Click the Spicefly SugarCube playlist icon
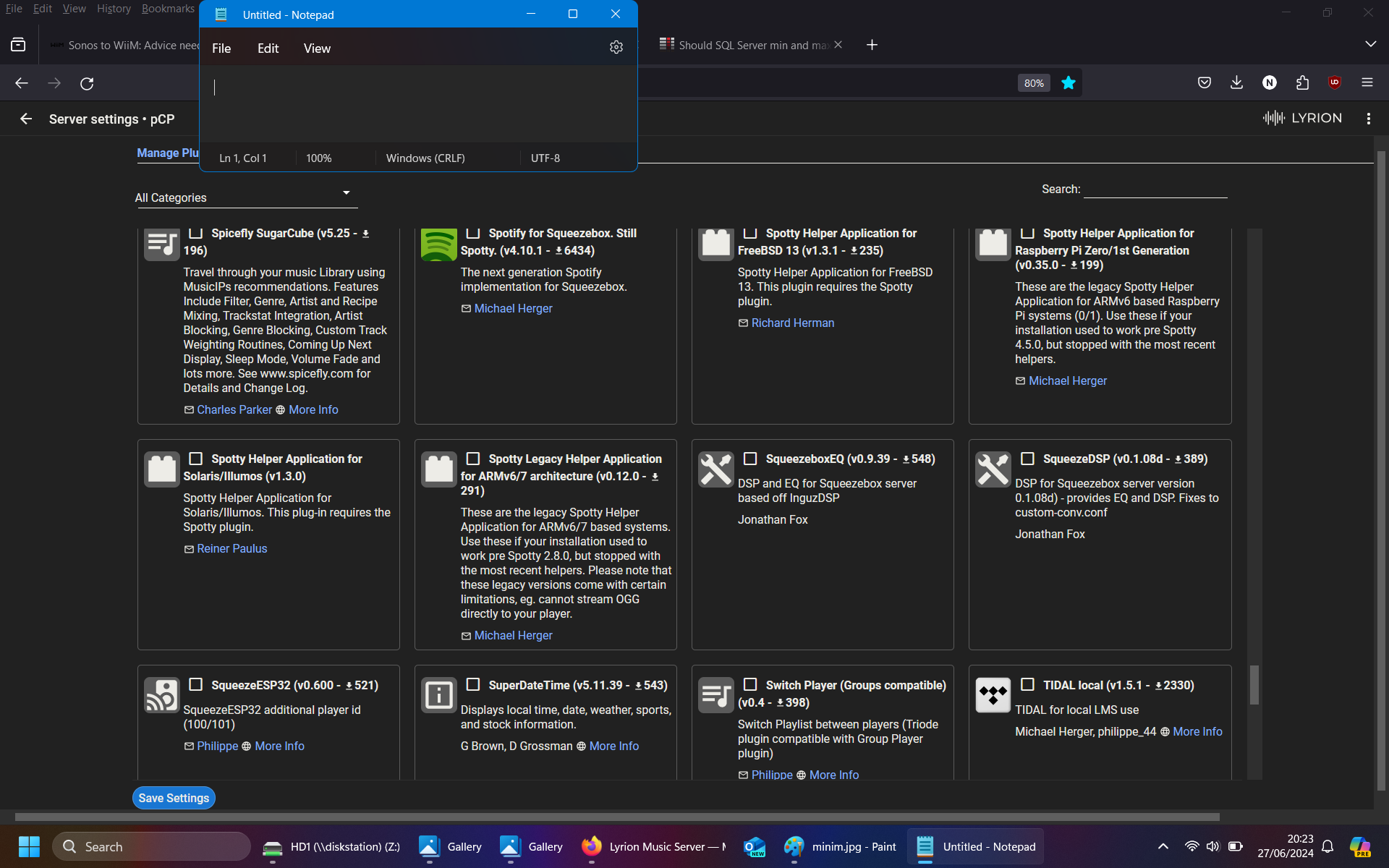Image resolution: width=1389 pixels, height=868 pixels. click(x=161, y=244)
